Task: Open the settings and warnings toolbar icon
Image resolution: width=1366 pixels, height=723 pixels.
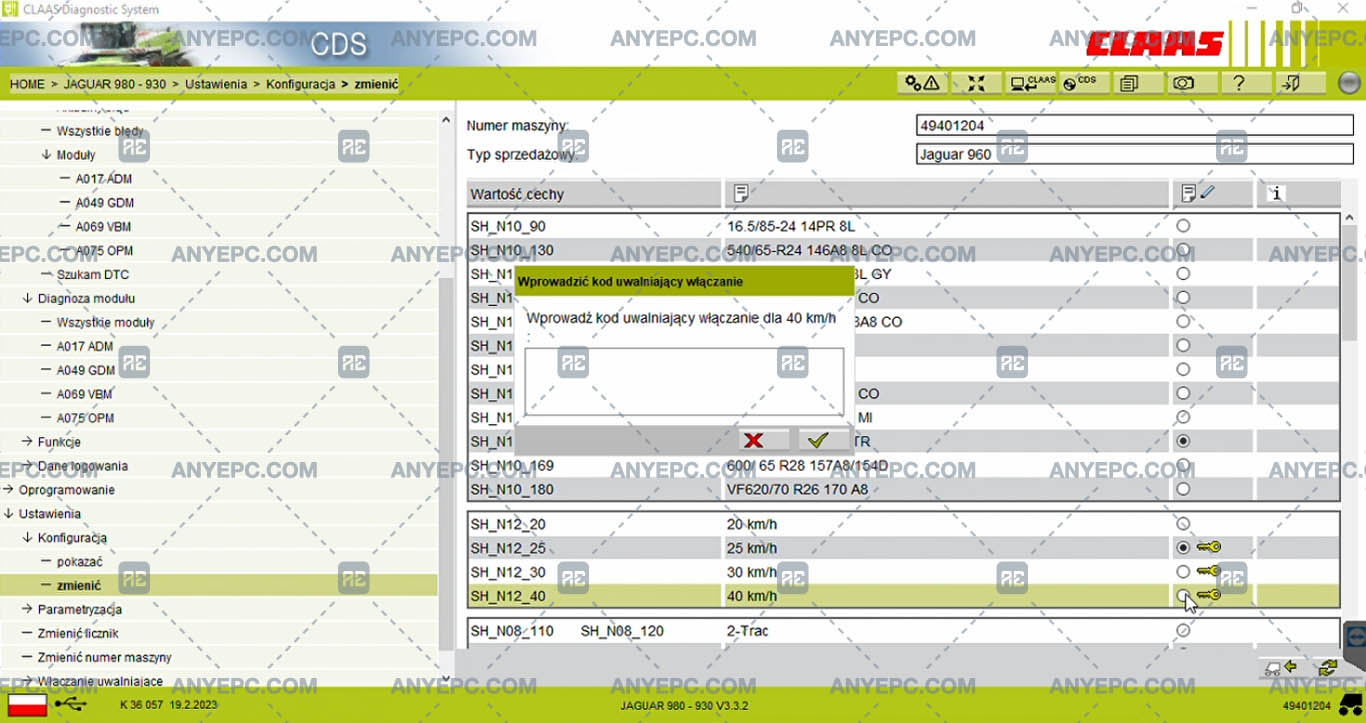Action: [922, 83]
